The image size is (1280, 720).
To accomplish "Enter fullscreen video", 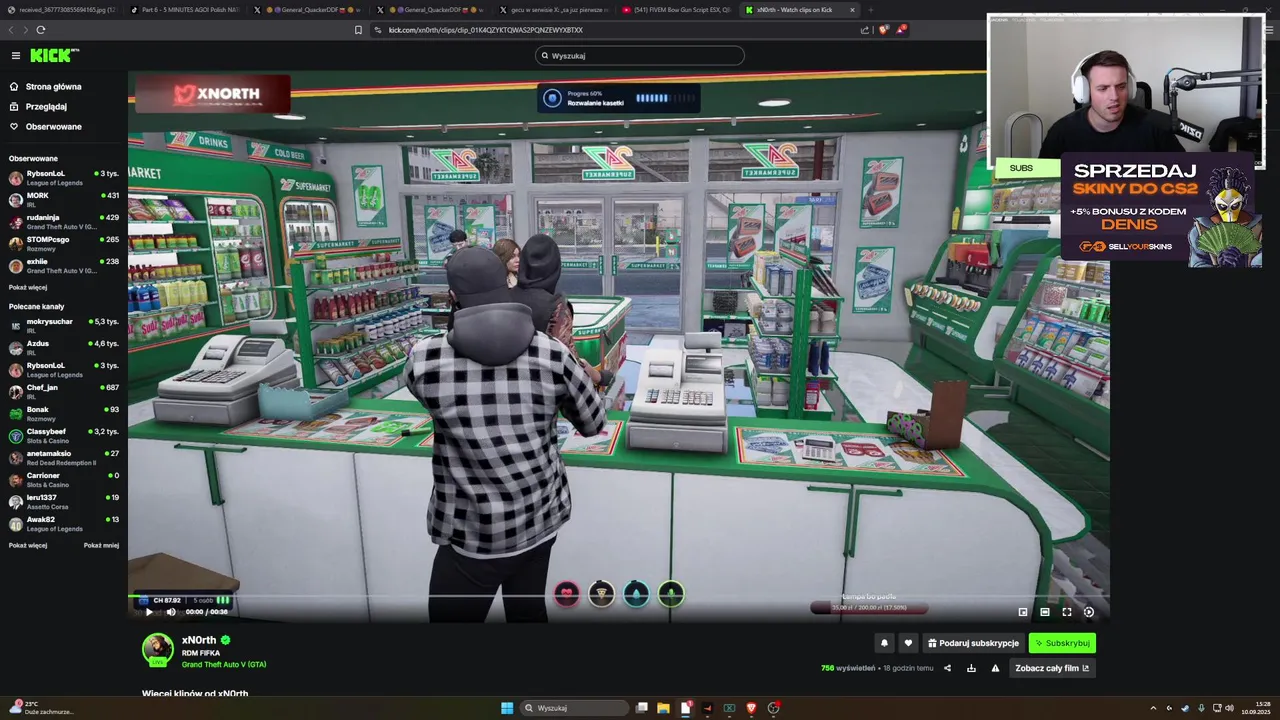I will (x=1067, y=612).
